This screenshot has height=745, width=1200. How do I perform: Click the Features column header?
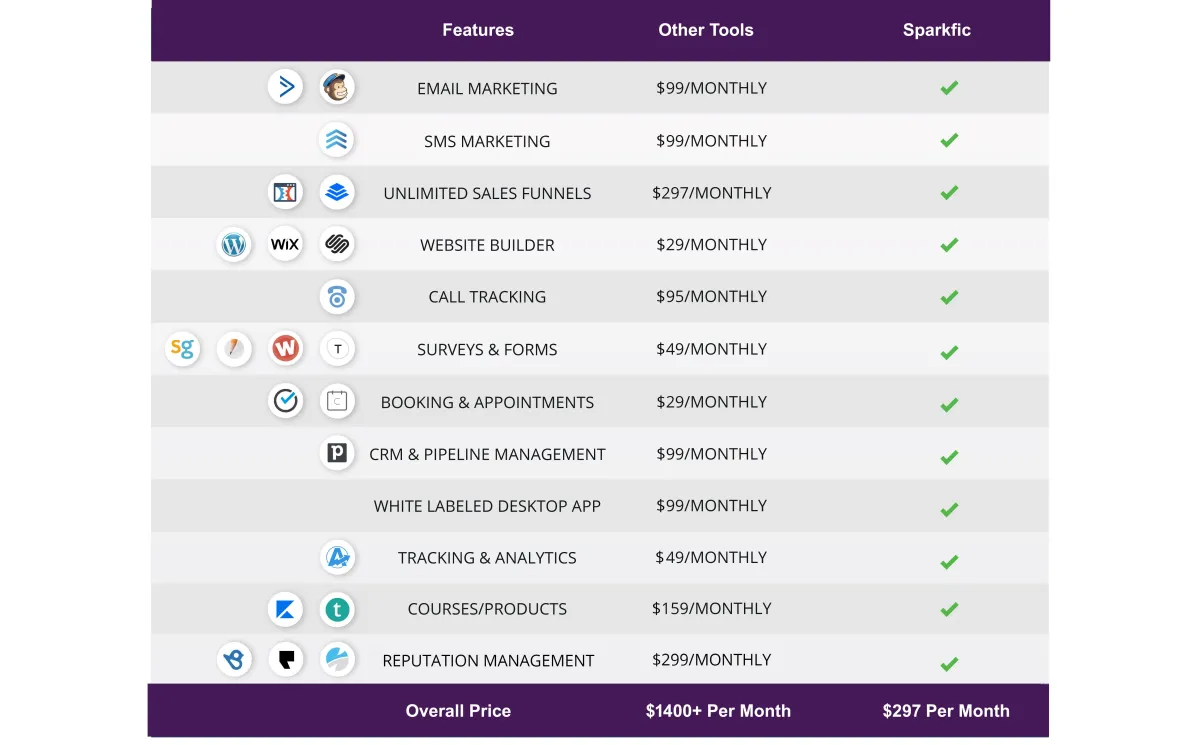click(478, 30)
